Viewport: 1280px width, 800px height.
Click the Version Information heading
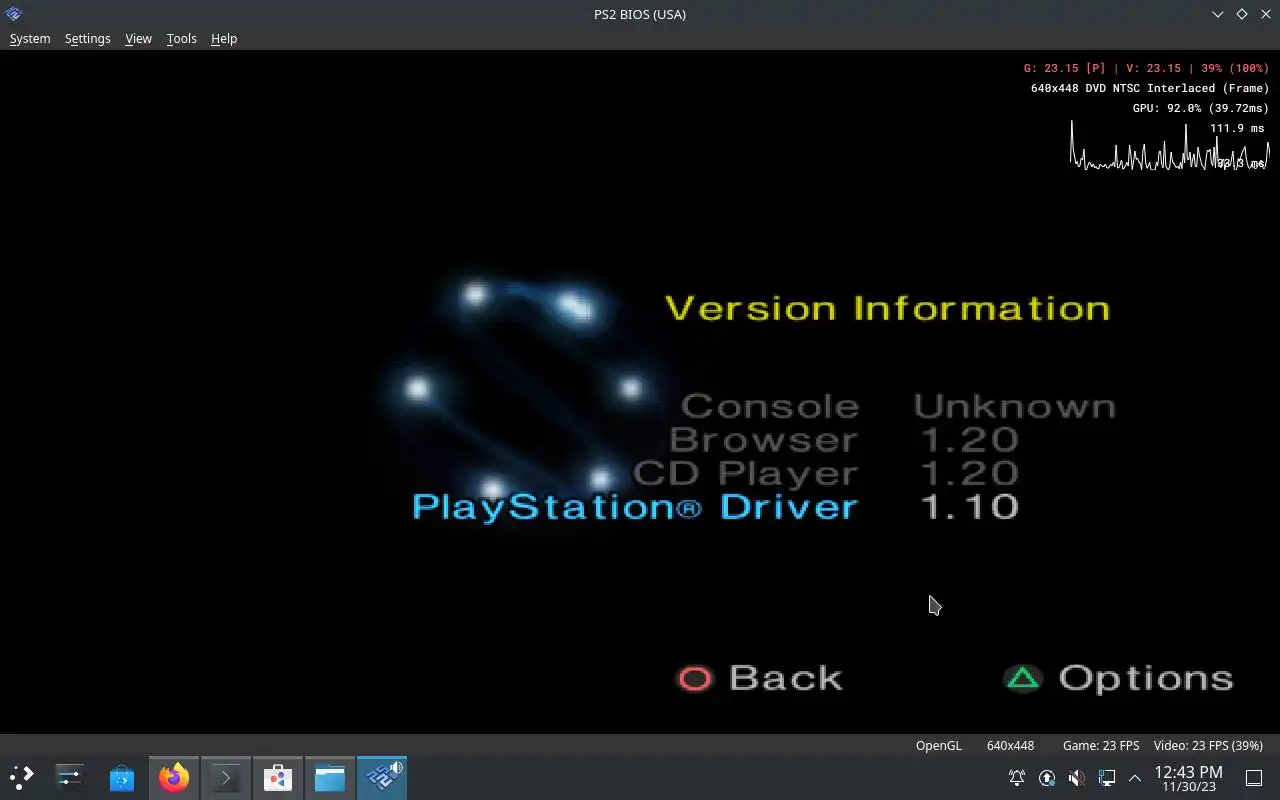[888, 308]
